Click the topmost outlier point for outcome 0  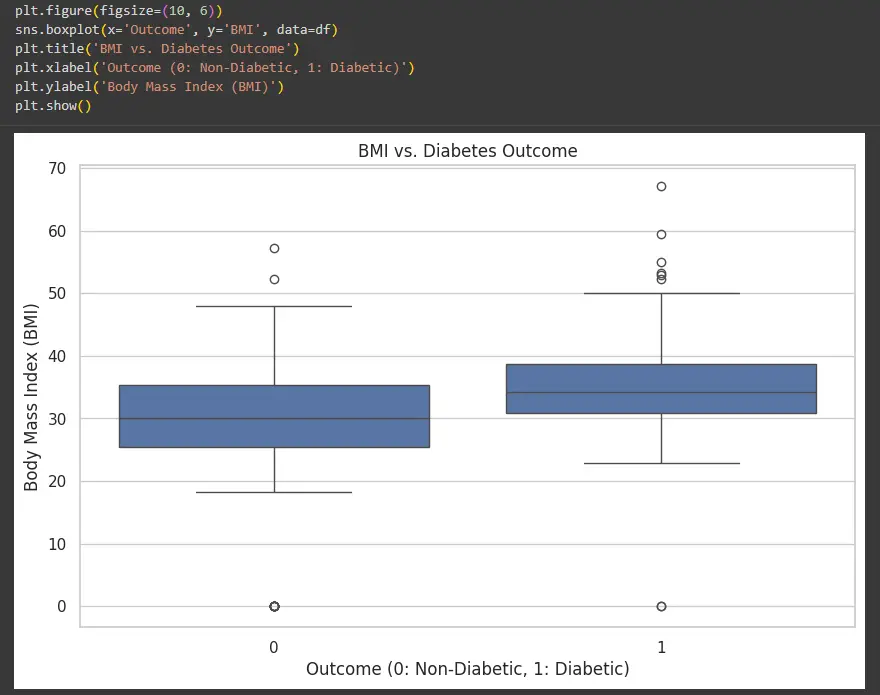click(274, 248)
